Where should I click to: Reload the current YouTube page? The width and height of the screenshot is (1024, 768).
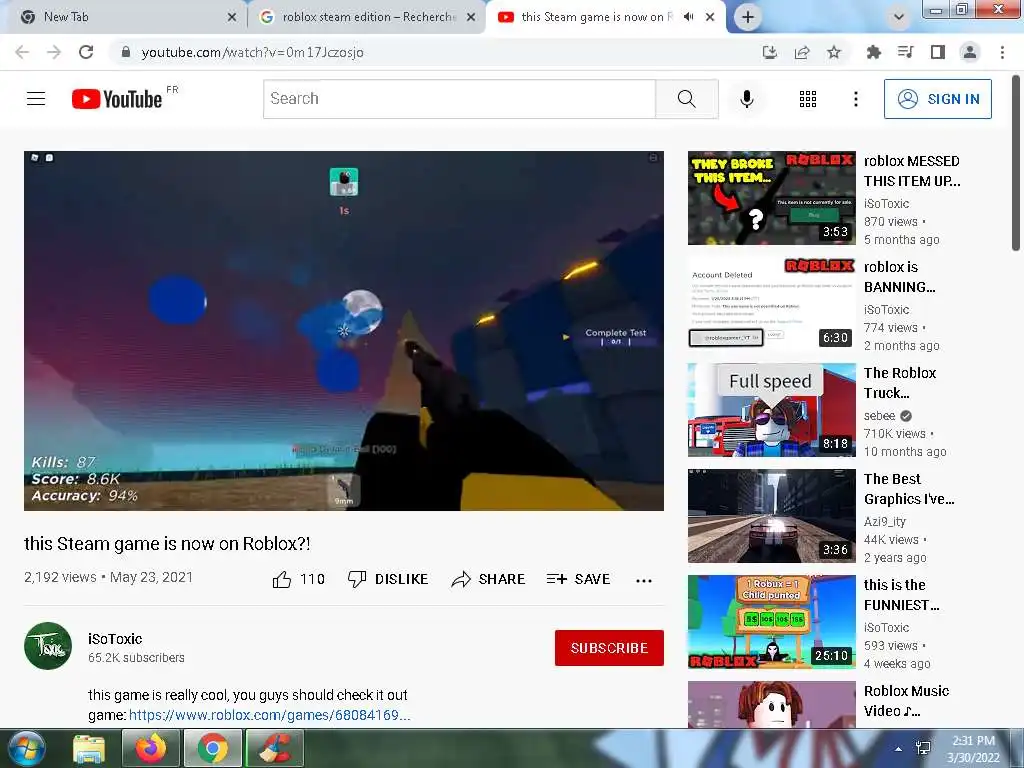coord(86,52)
